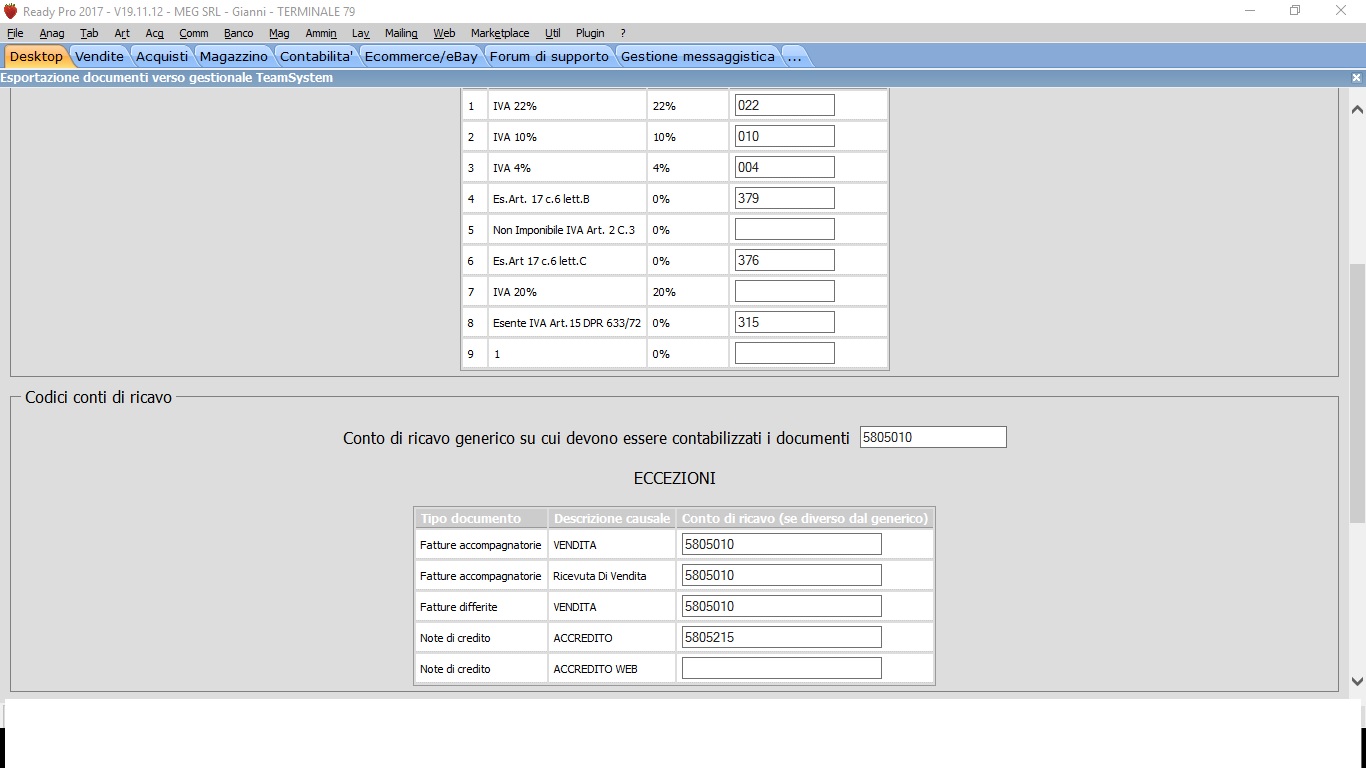Click the IVA 4% code field

[x=784, y=167]
